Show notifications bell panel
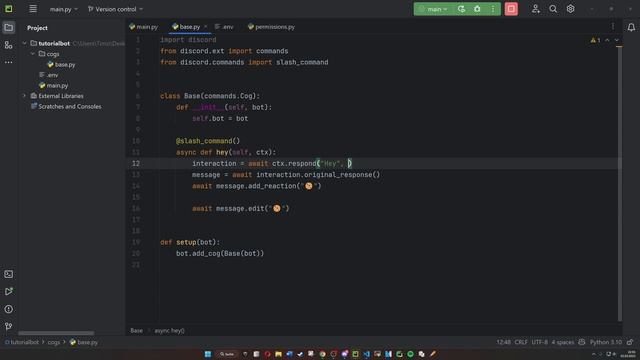This screenshot has height=360, width=640. pyautogui.click(x=631, y=27)
